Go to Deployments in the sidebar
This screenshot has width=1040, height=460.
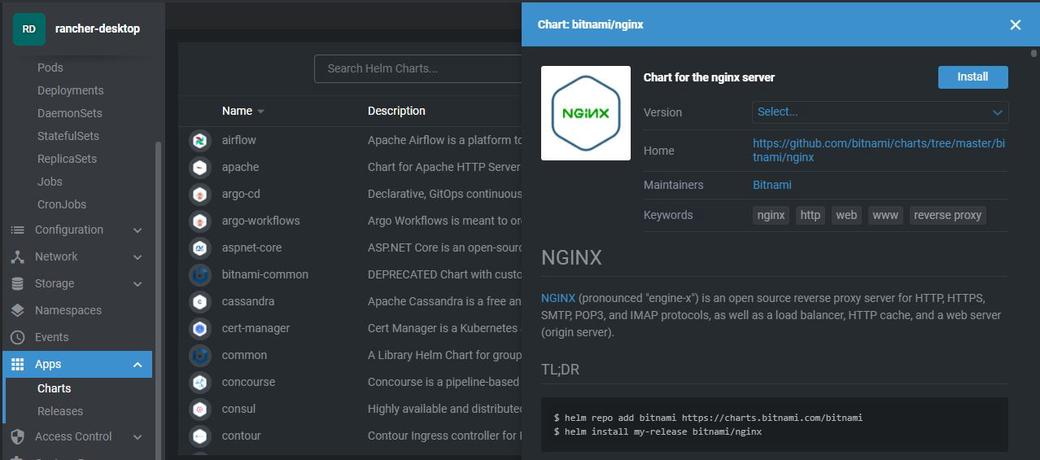70,90
